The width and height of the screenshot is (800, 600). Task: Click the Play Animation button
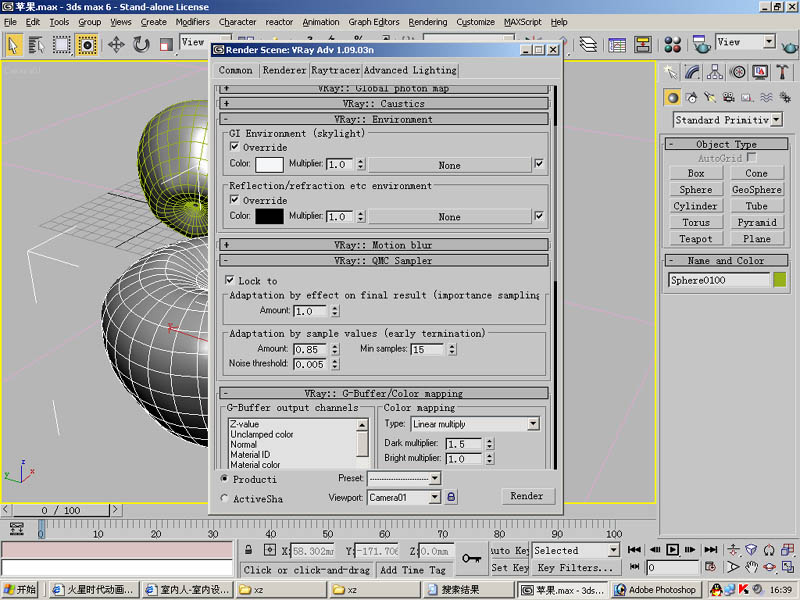pos(672,549)
